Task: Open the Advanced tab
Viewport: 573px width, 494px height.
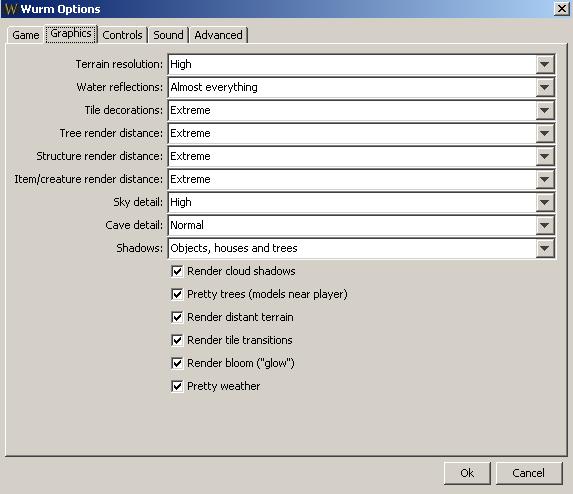Action: (x=218, y=35)
